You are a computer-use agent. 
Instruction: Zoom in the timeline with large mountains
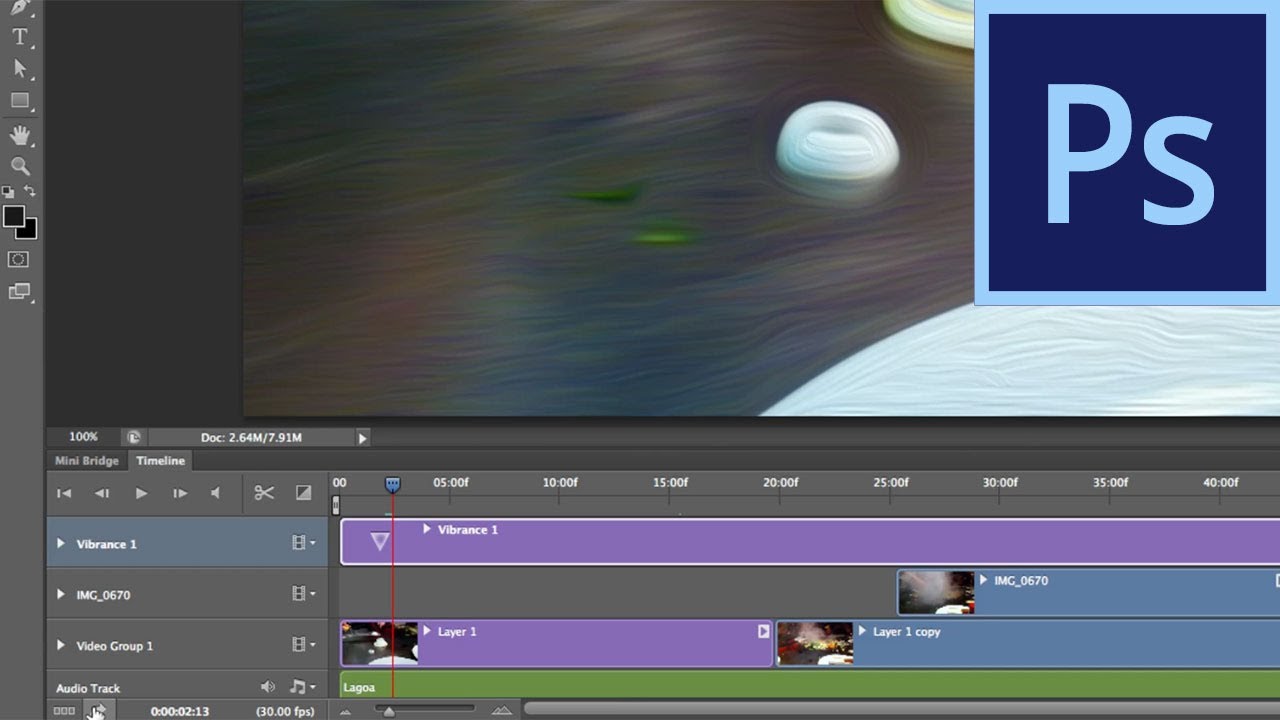502,711
